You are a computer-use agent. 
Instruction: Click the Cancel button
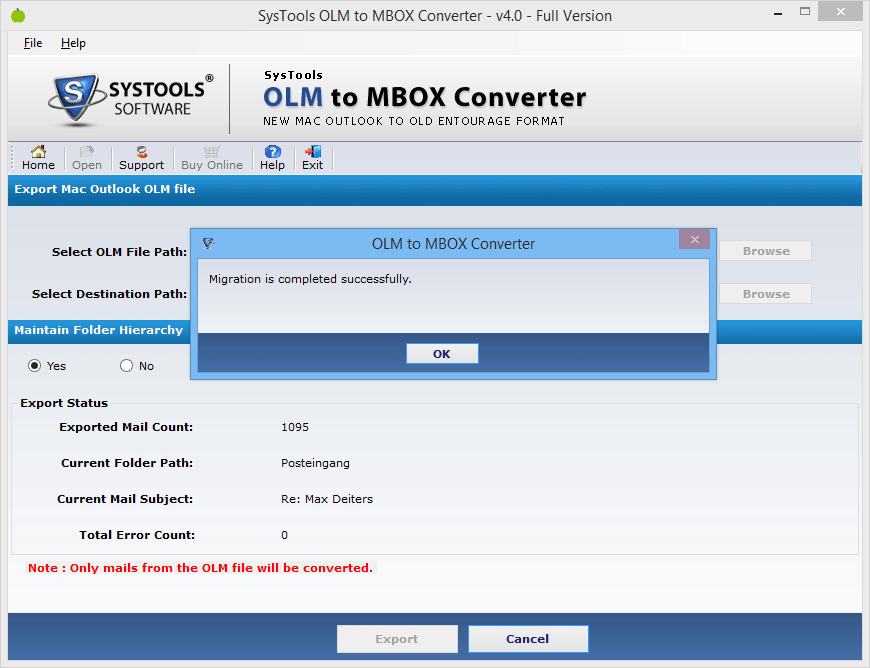tap(528, 639)
